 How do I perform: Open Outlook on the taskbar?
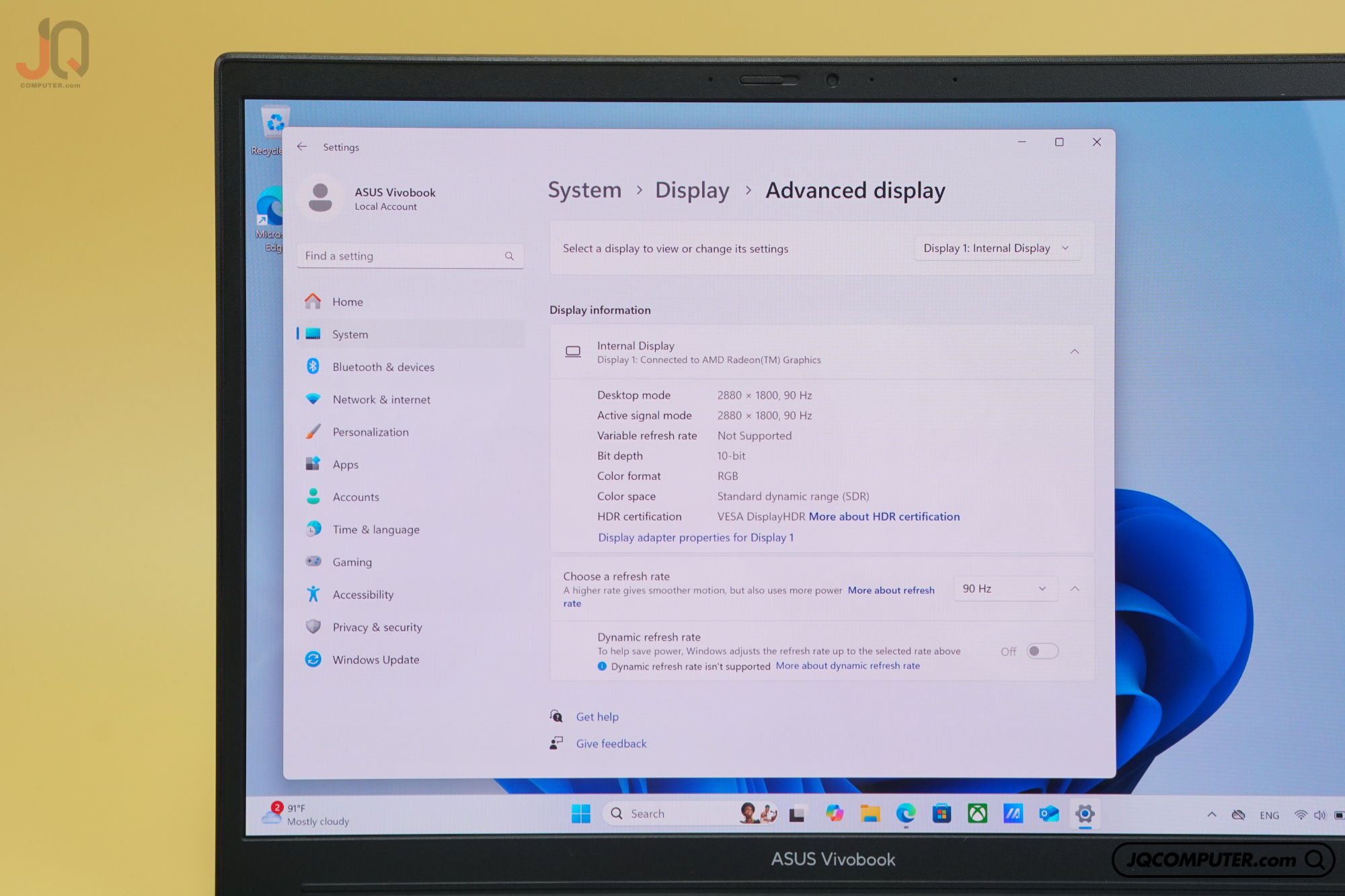point(1049,814)
